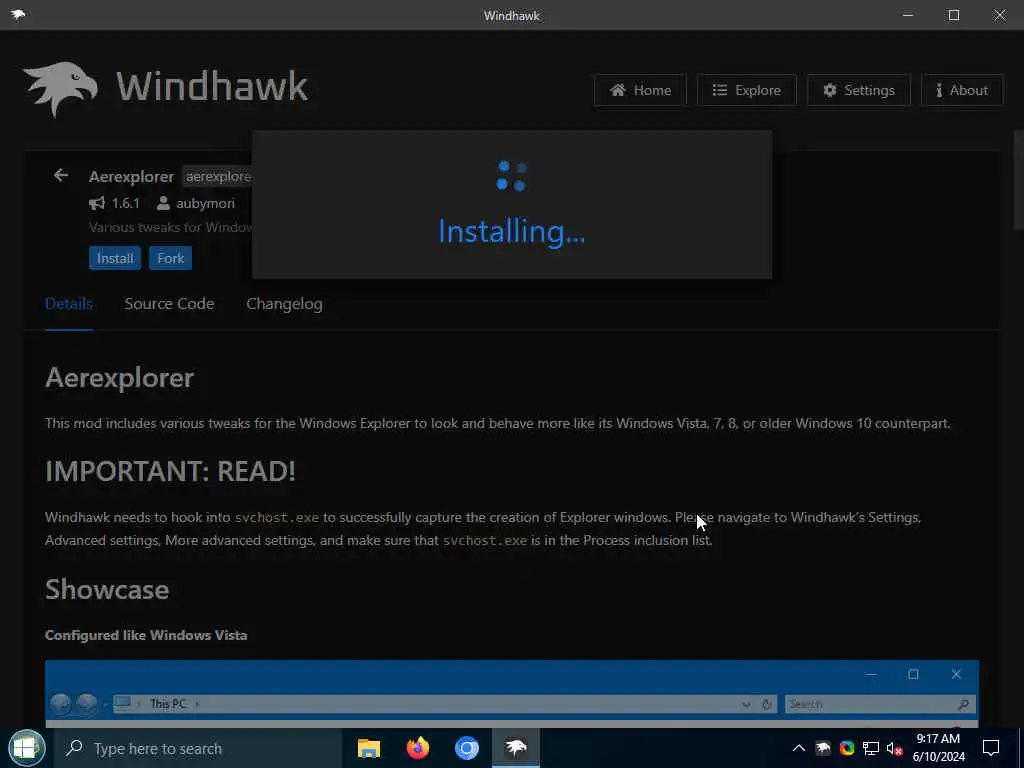Screen dimensions: 1024x768
Task: Fork the Aerexplorer mod
Action: [x=170, y=258]
